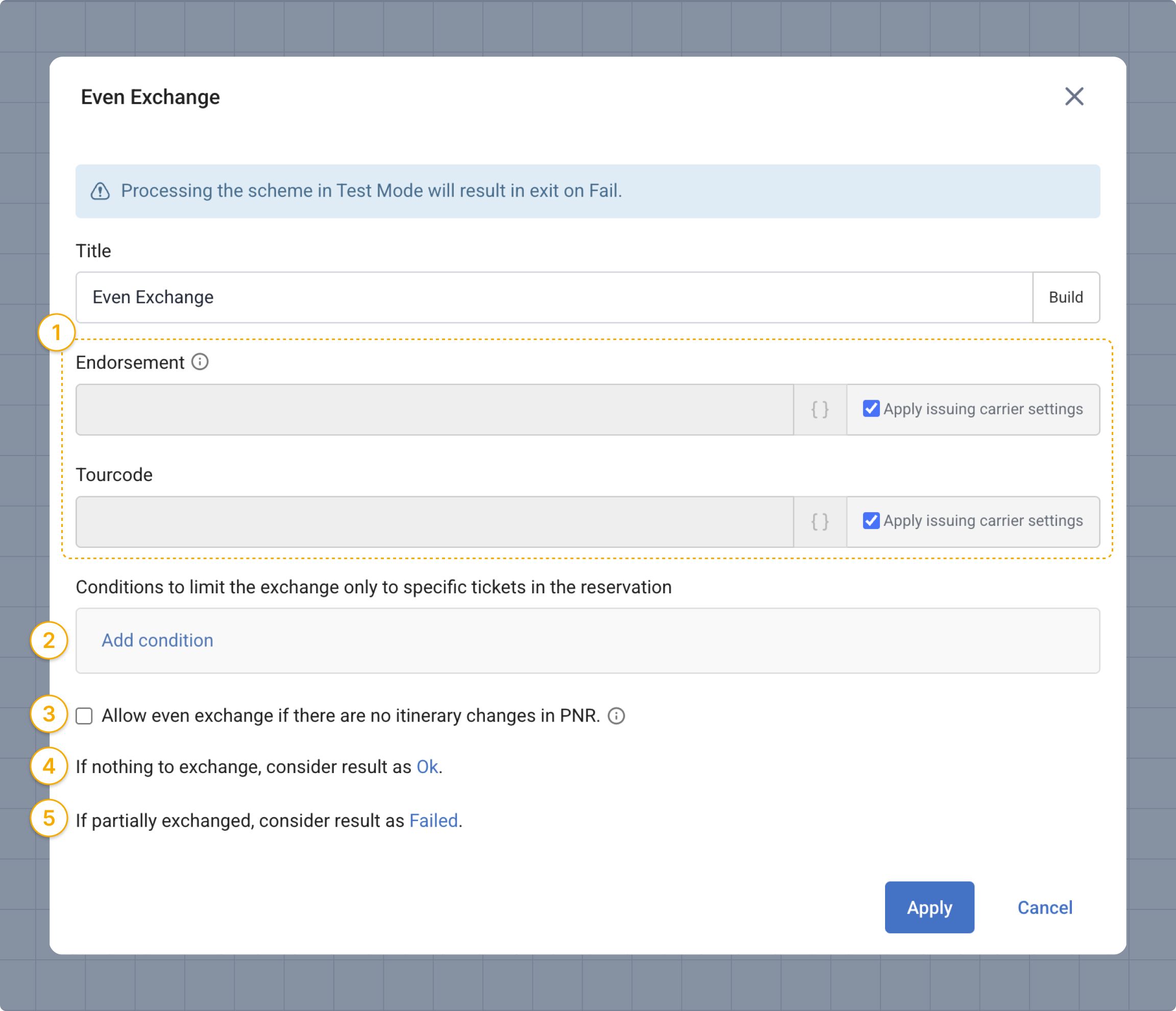Uncheck Tourcode apply issuing carrier settings

tap(871, 520)
